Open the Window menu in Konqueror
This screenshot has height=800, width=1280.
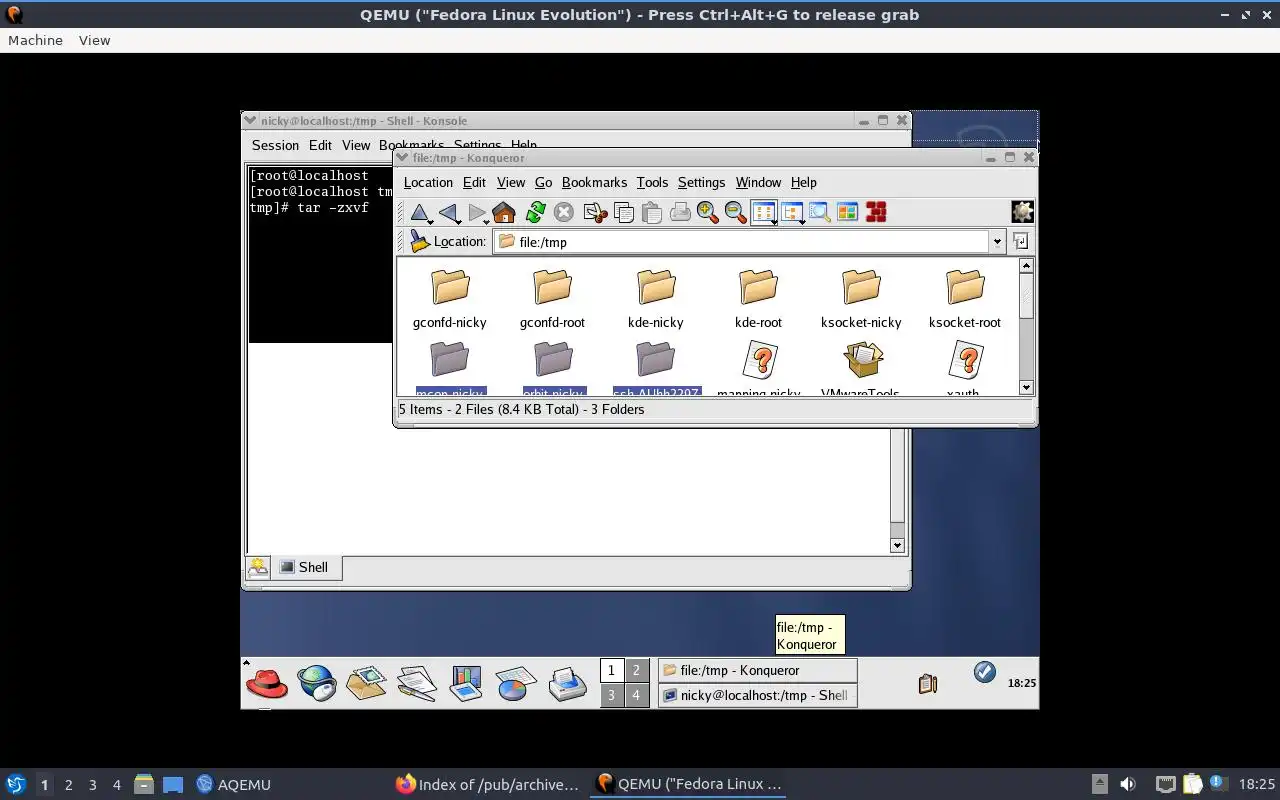tap(758, 182)
